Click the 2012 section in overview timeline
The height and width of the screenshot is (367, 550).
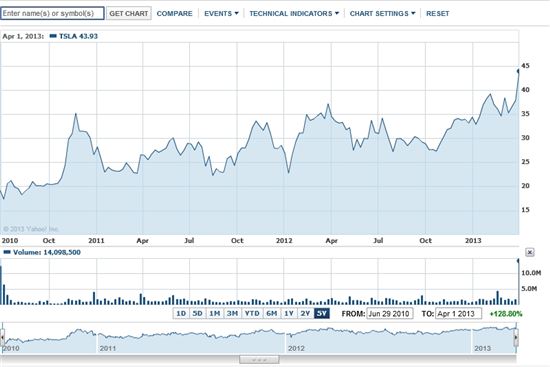[x=378, y=338]
